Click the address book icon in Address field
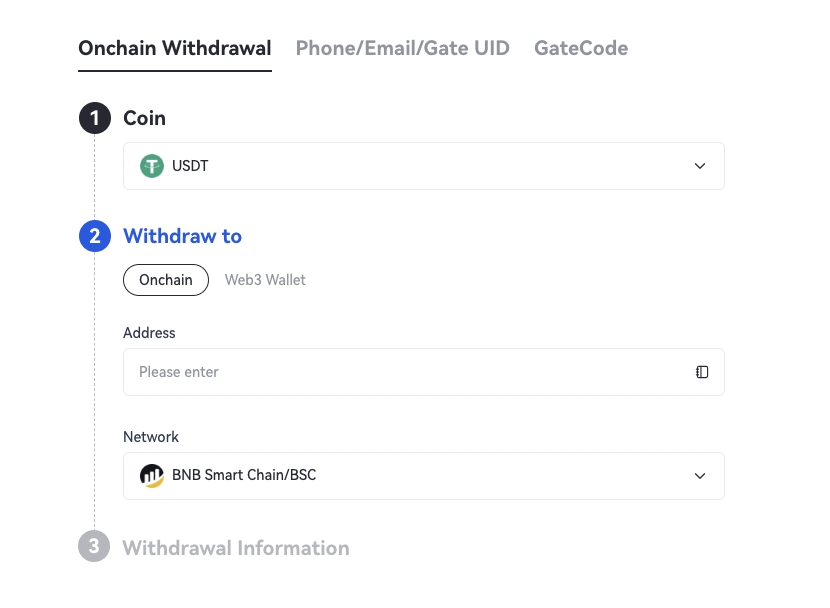 pos(702,372)
